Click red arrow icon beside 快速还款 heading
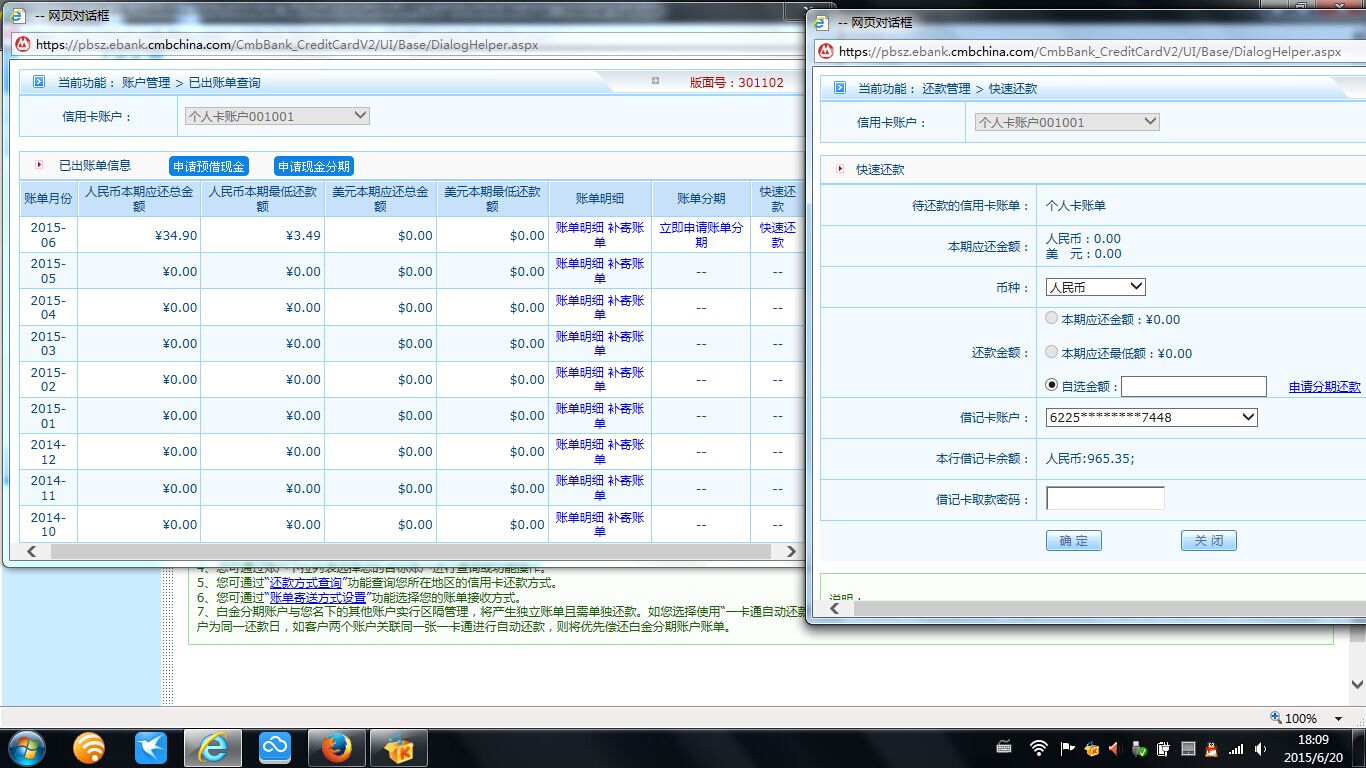The width and height of the screenshot is (1366, 768). [x=839, y=169]
